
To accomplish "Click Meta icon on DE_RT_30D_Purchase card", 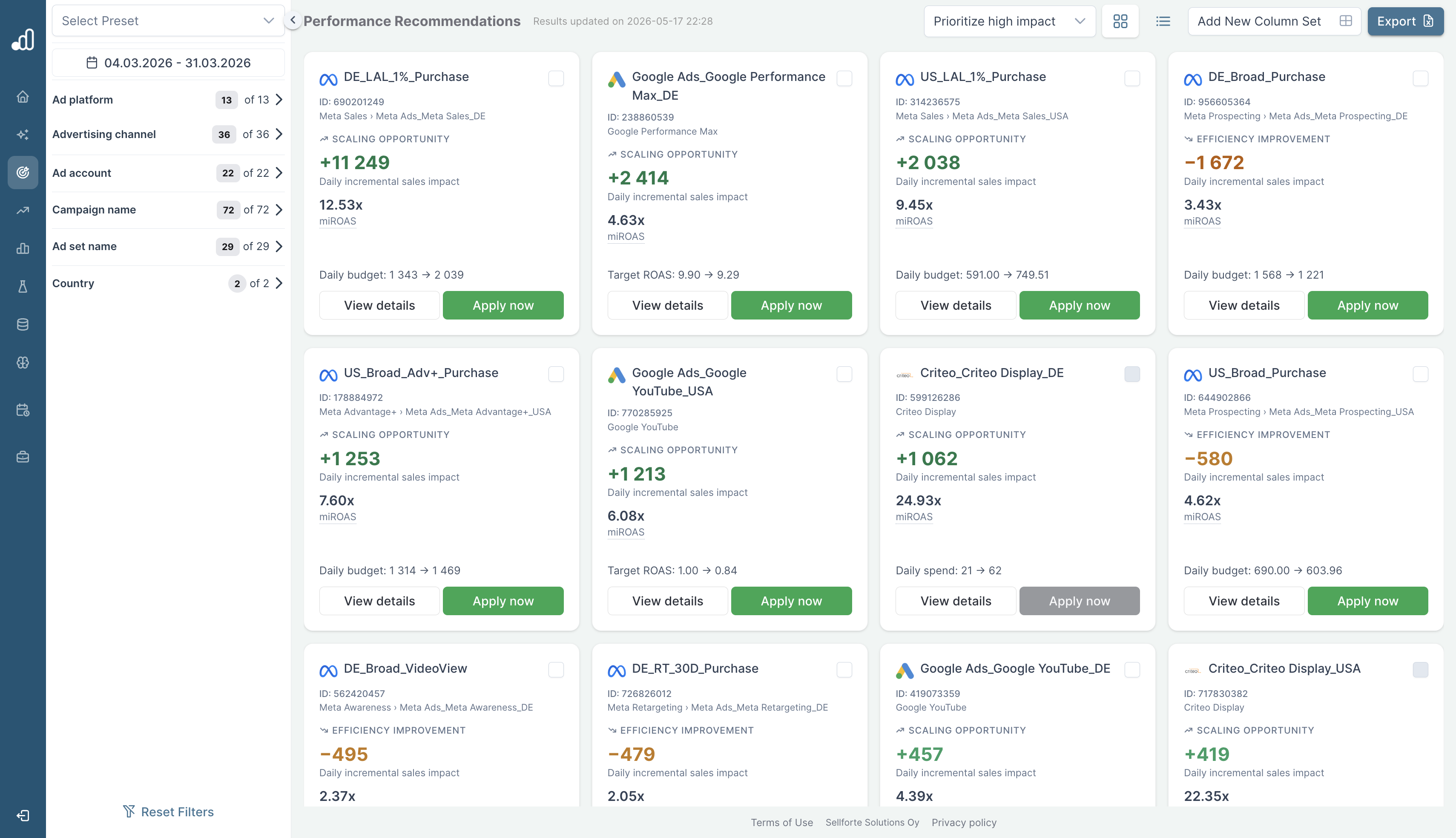I will coord(617,671).
